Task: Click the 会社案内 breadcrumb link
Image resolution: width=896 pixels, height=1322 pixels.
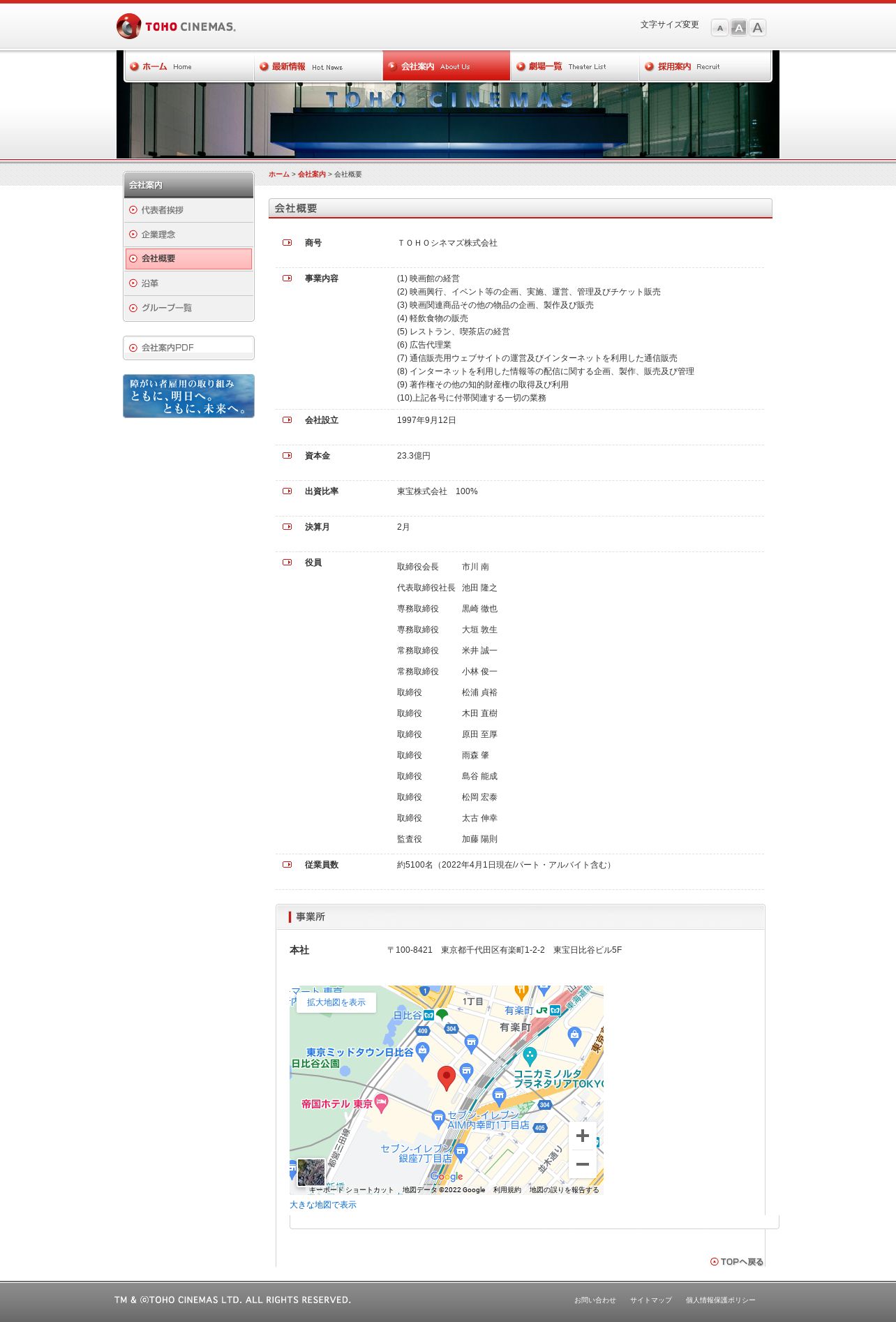Action: pyautogui.click(x=312, y=174)
